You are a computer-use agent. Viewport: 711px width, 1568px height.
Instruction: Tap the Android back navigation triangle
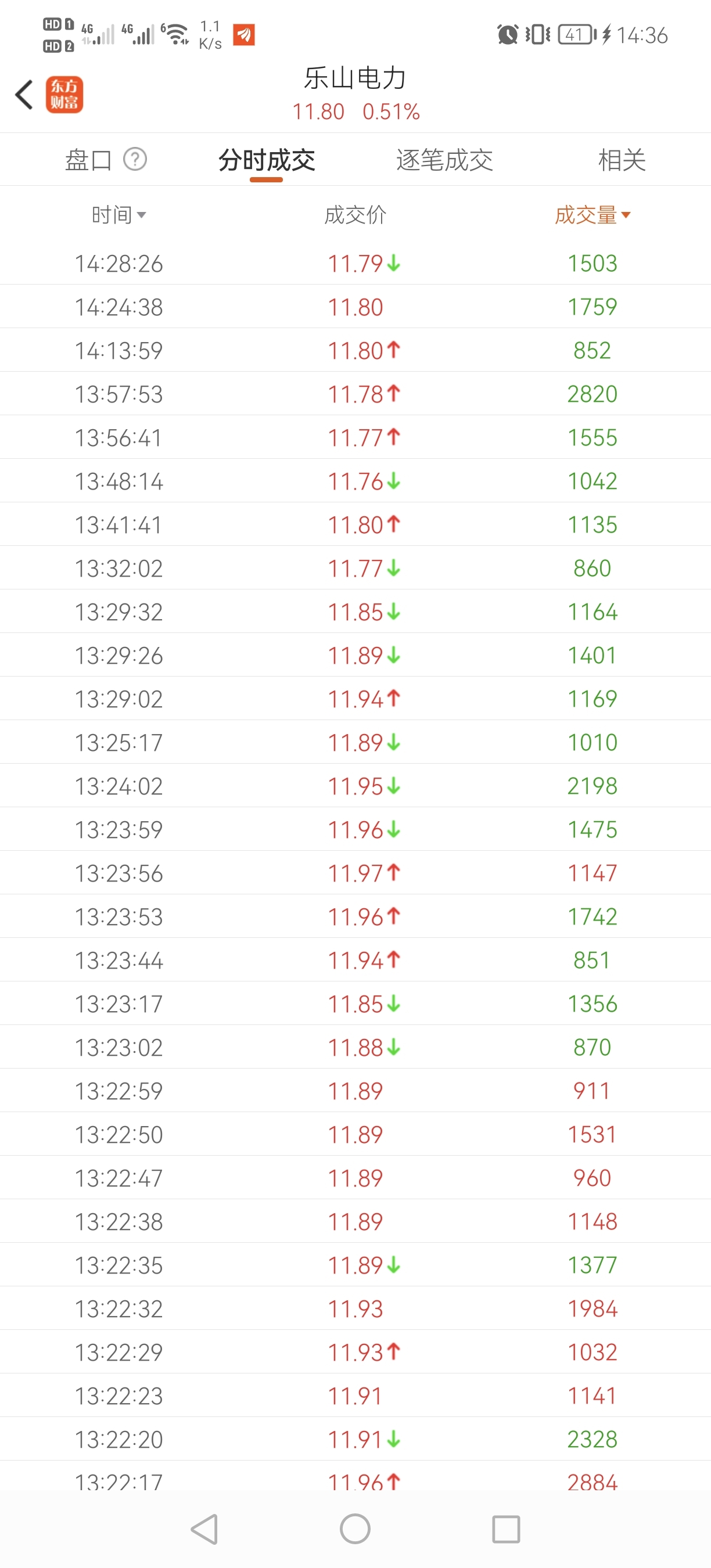[x=204, y=1529]
